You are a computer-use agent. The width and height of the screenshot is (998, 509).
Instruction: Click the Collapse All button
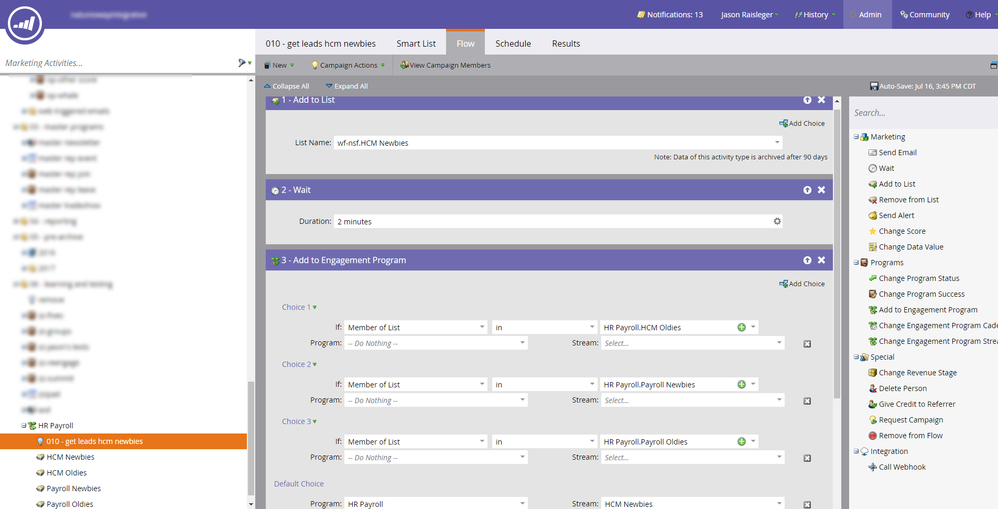pyautogui.click(x=285, y=87)
